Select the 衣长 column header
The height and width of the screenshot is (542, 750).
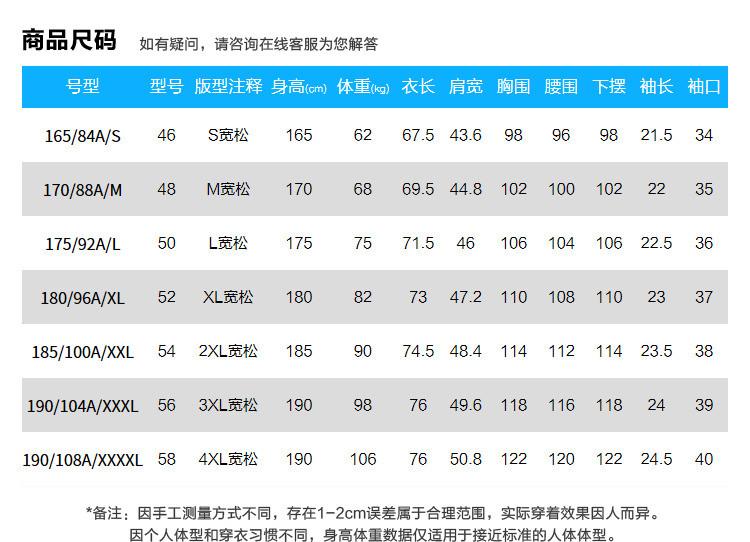pyautogui.click(x=418, y=87)
